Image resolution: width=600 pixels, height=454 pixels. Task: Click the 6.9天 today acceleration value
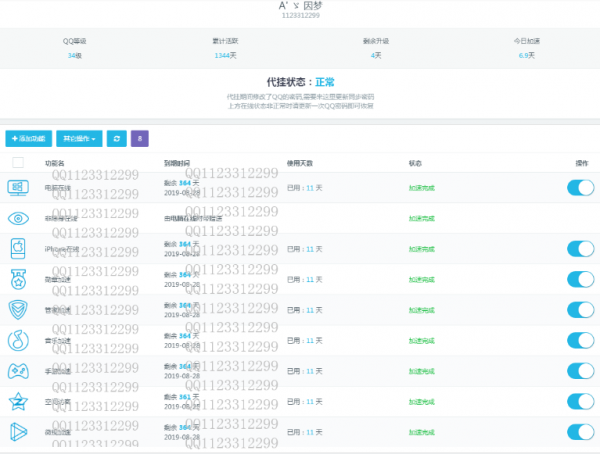tap(527, 56)
